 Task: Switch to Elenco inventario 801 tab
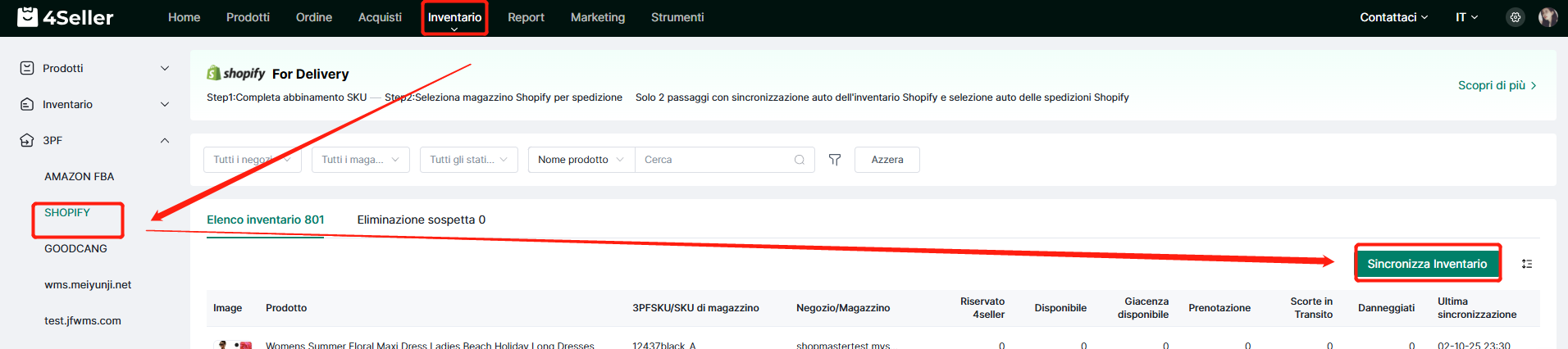pos(266,220)
